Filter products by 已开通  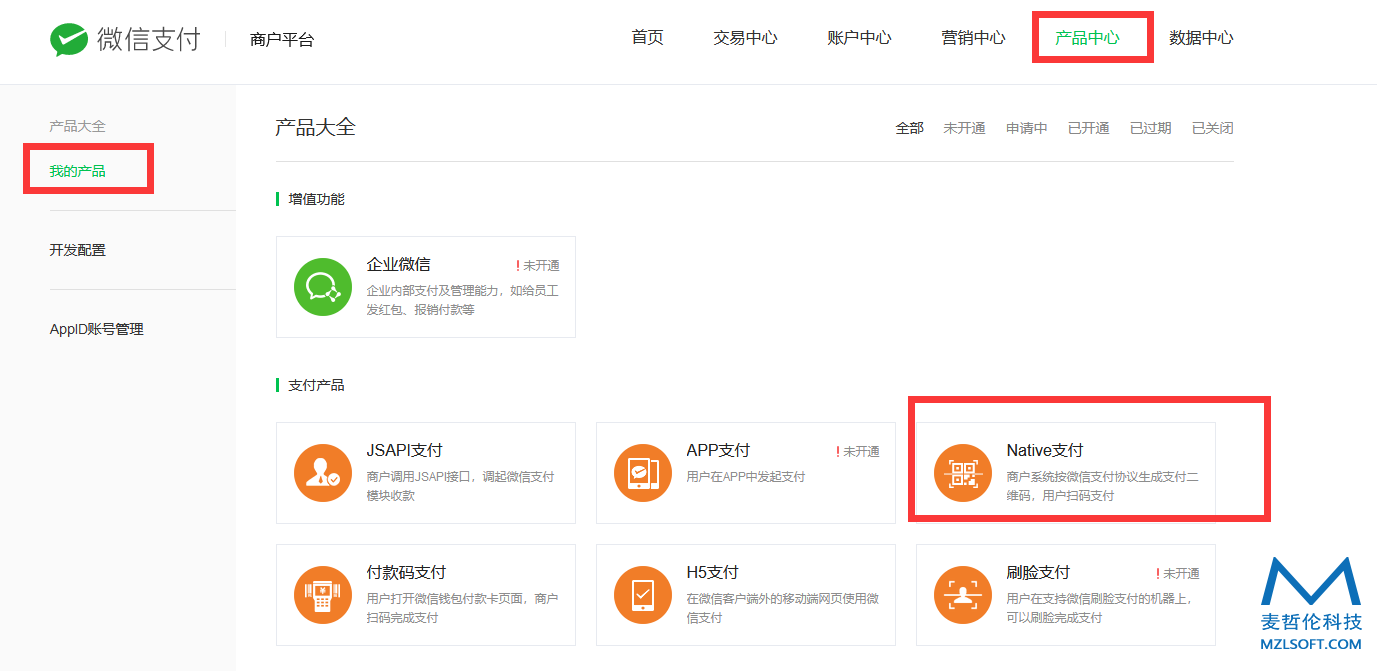(1089, 128)
